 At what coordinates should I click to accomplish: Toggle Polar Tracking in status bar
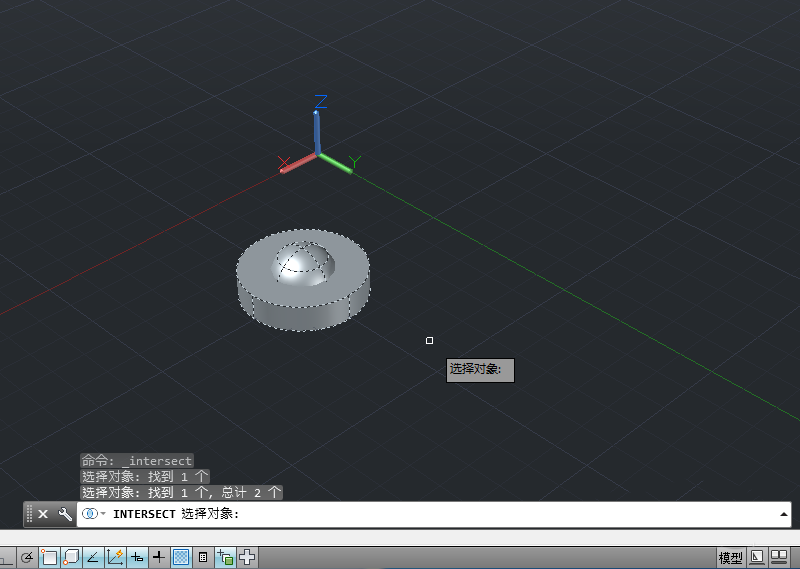pos(28,557)
